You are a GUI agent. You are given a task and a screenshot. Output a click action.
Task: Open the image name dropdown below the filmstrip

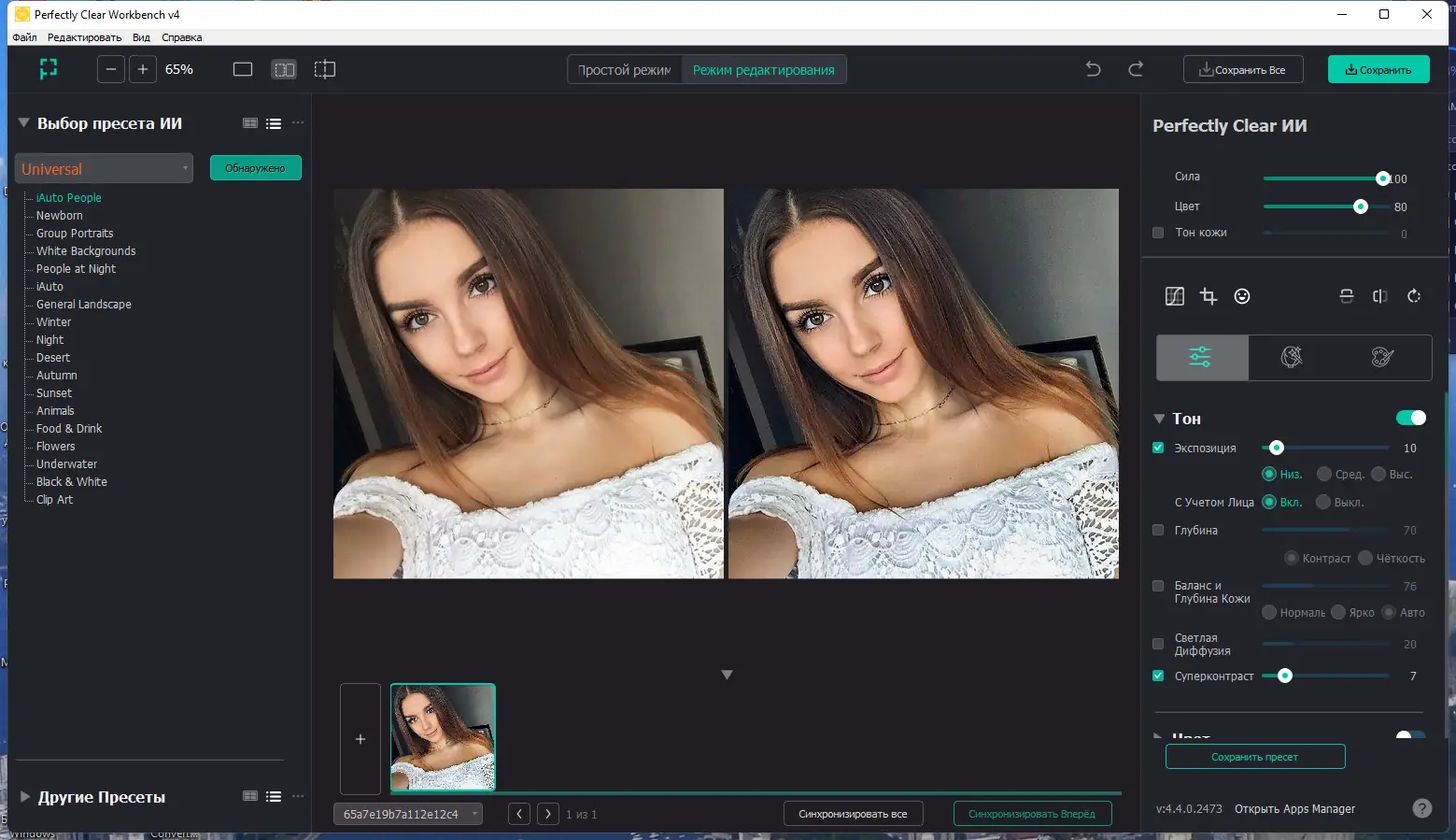(408, 813)
